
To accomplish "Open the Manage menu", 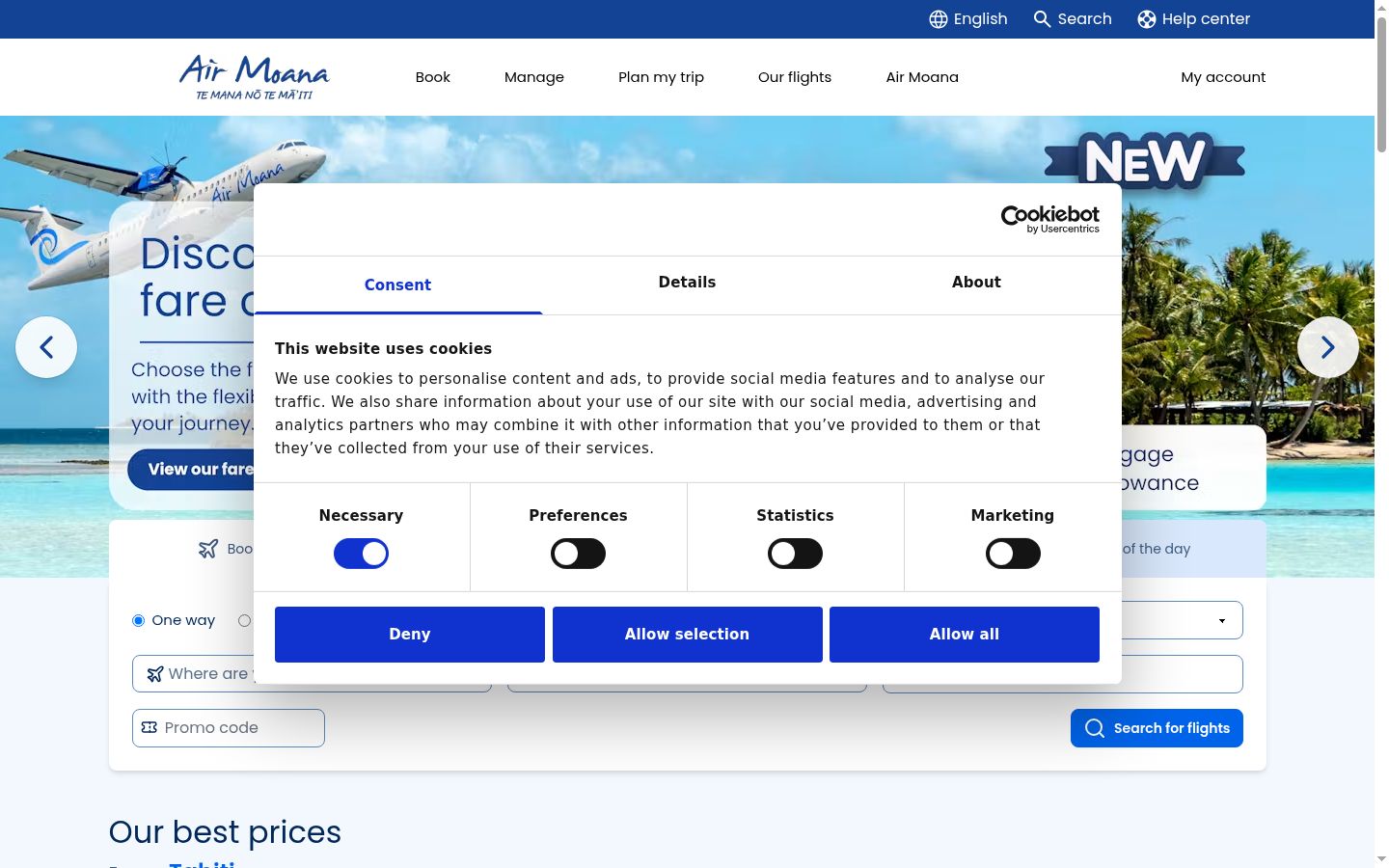I will point(534,77).
